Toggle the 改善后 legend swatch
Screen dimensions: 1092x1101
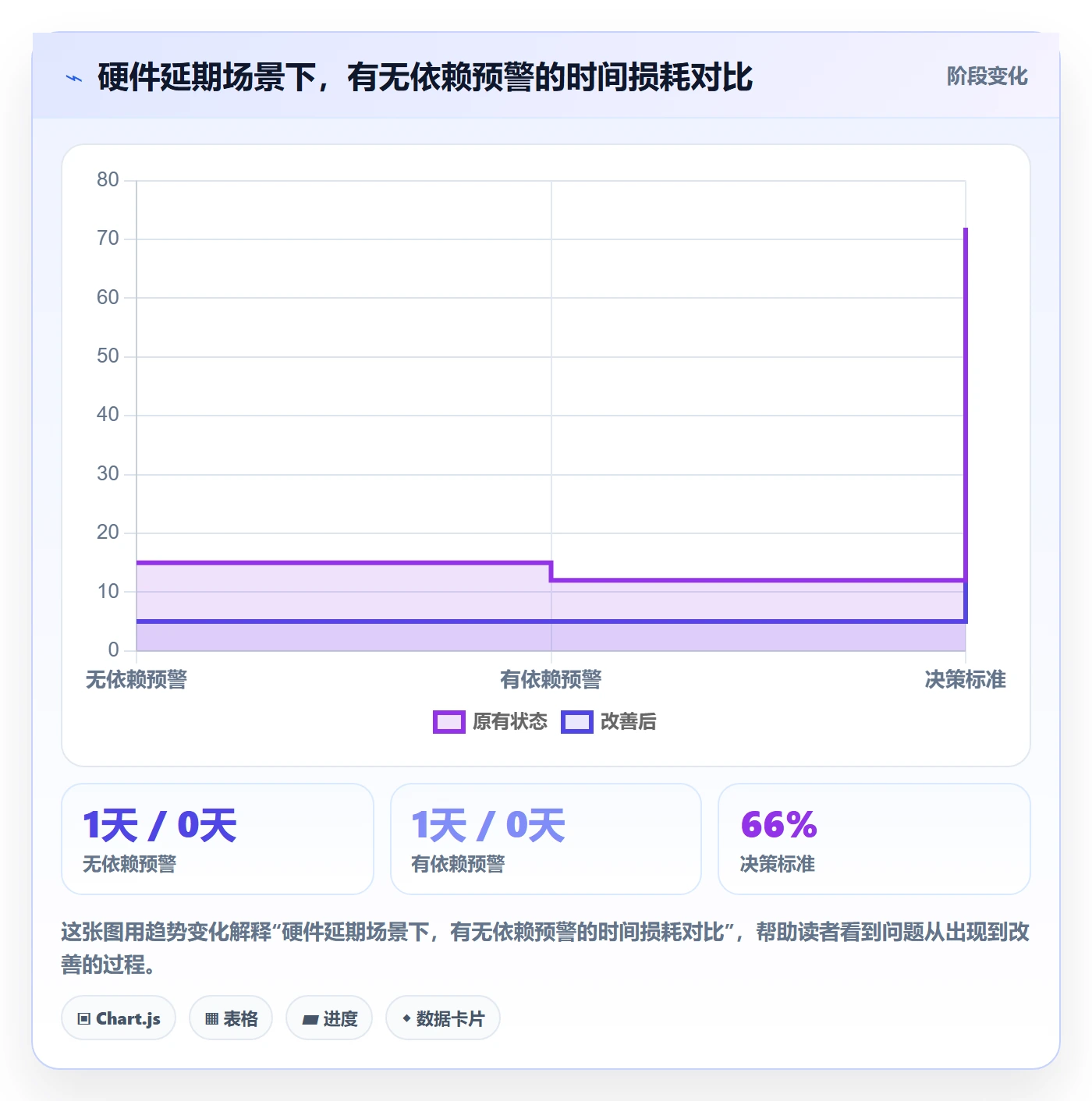coord(576,722)
